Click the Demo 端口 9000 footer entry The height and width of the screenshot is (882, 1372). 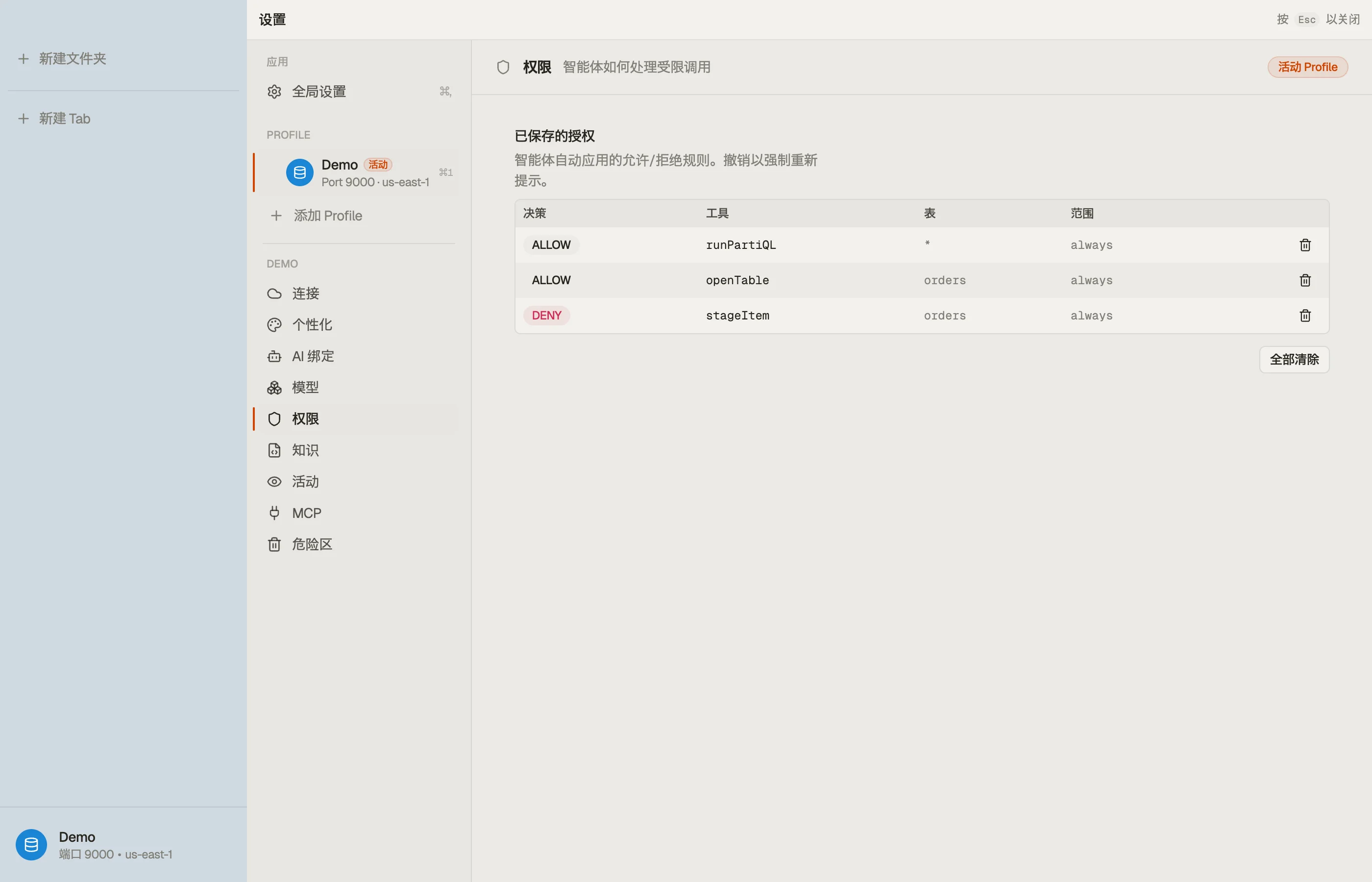click(123, 845)
